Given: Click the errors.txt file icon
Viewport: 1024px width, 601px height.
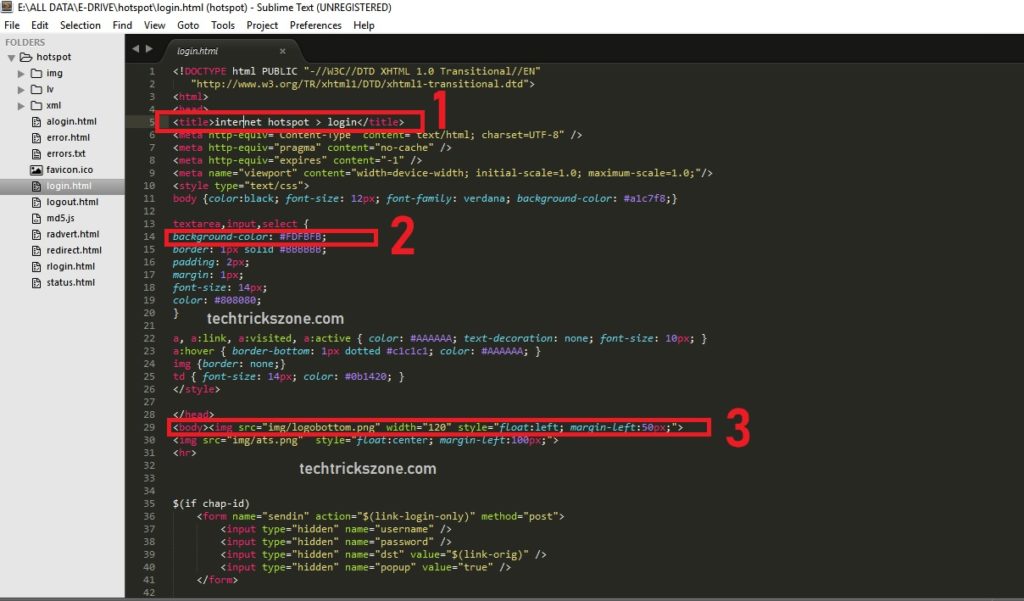Looking at the screenshot, I should (36, 154).
